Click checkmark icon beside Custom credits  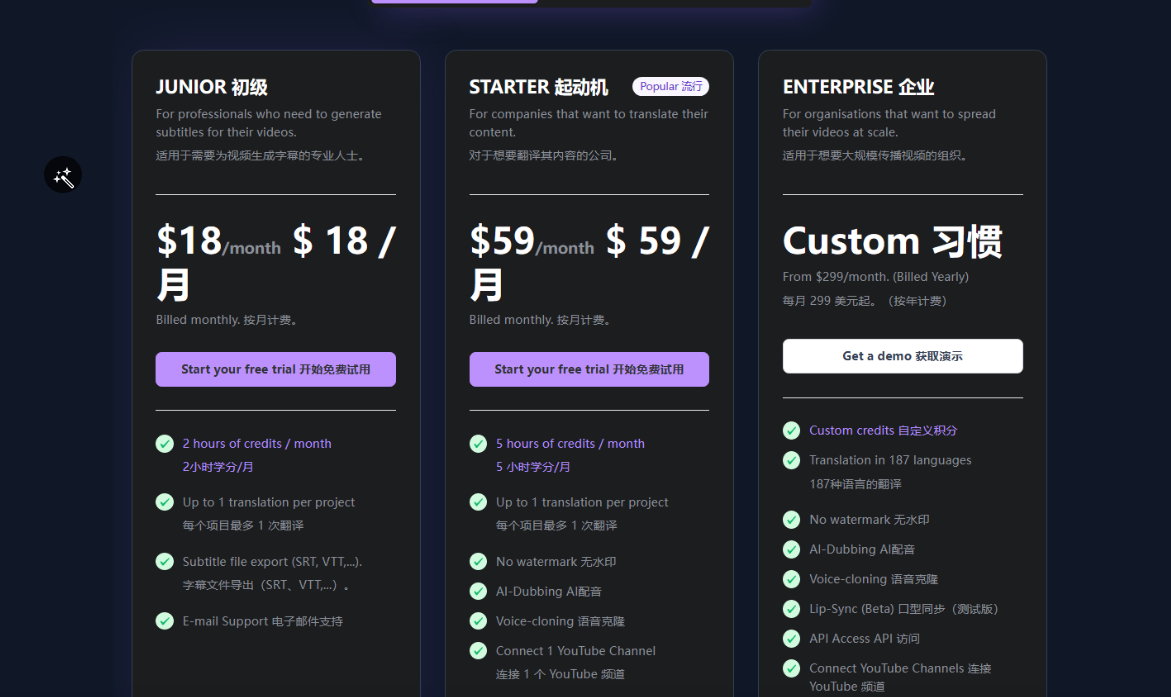pos(791,430)
